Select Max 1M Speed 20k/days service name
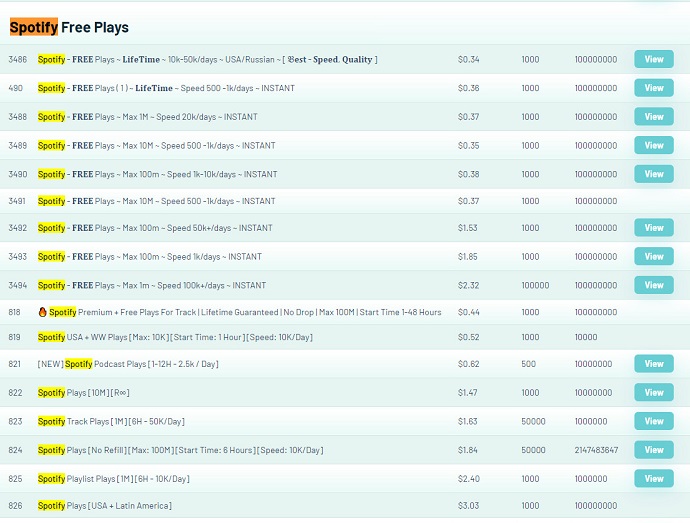The height and width of the screenshot is (523, 690). tap(147, 117)
